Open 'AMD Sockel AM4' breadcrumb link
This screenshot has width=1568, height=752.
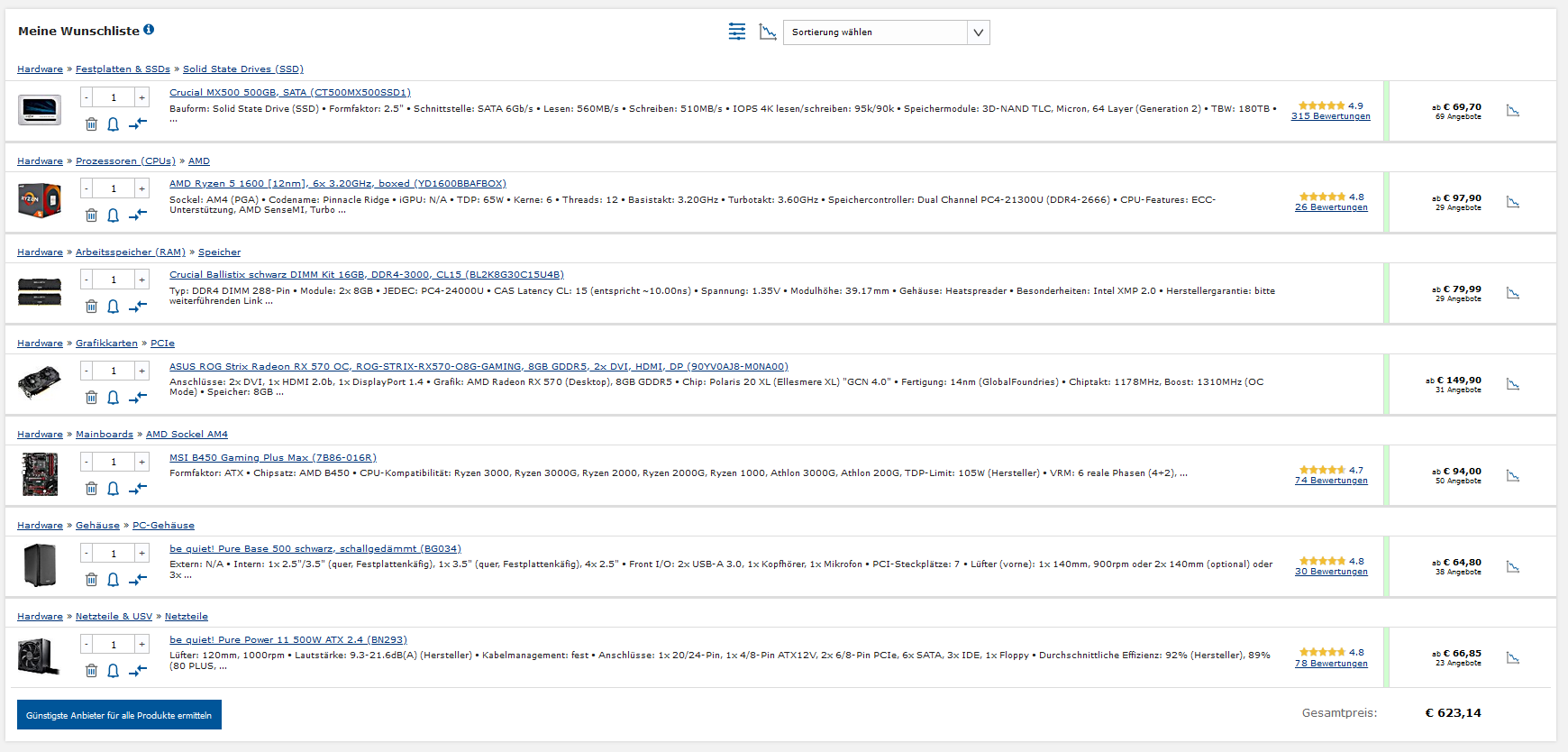[x=187, y=435]
